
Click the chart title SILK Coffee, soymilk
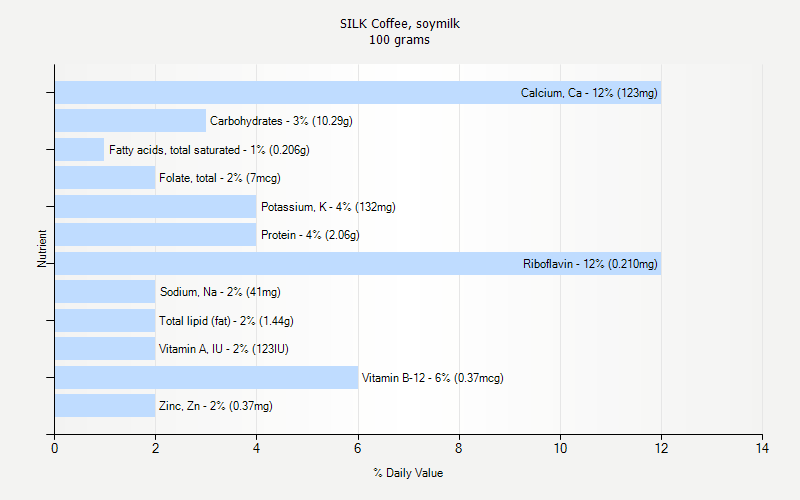click(400, 23)
